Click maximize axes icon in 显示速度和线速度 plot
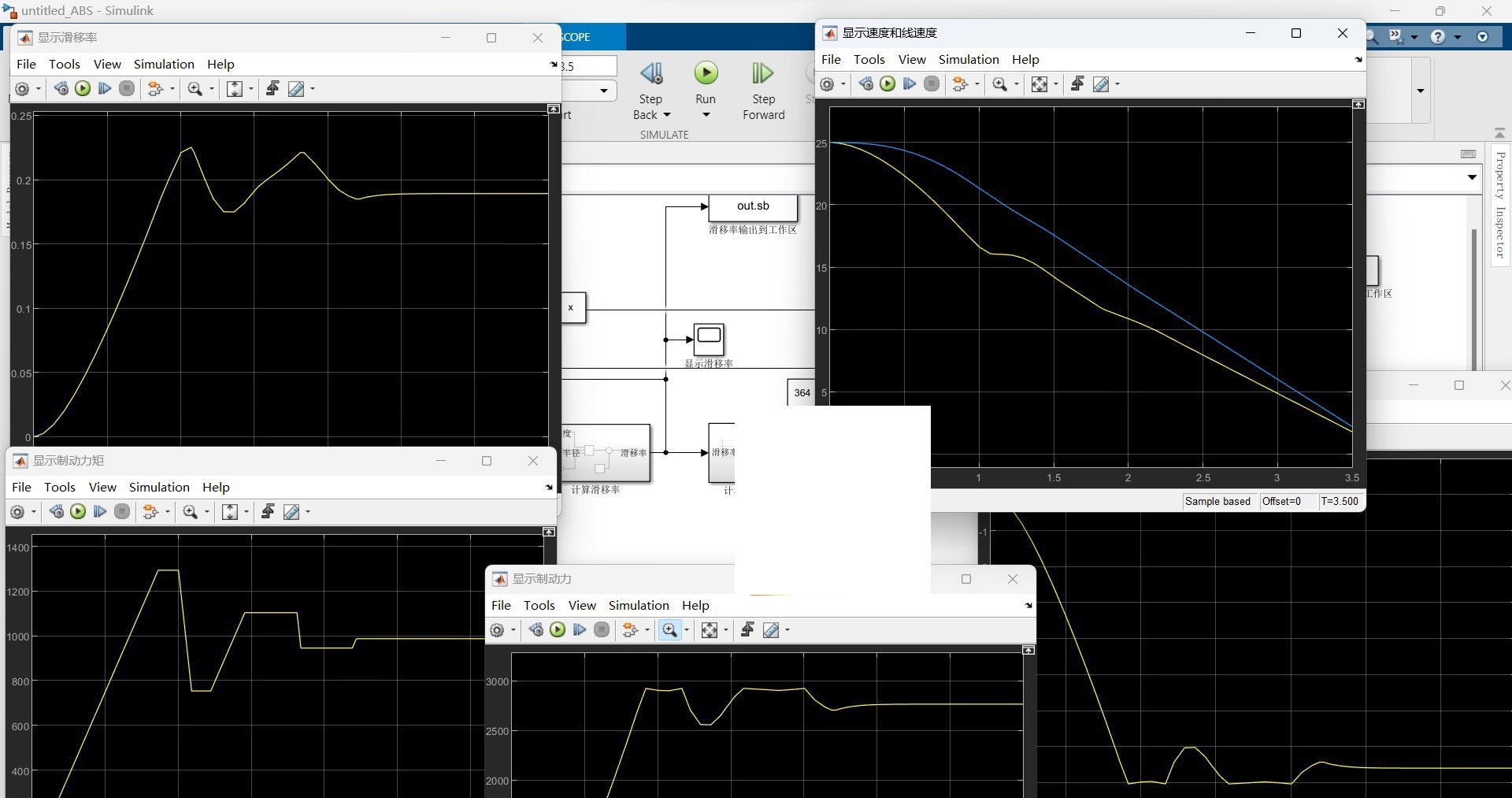1512x798 pixels. (1358, 104)
